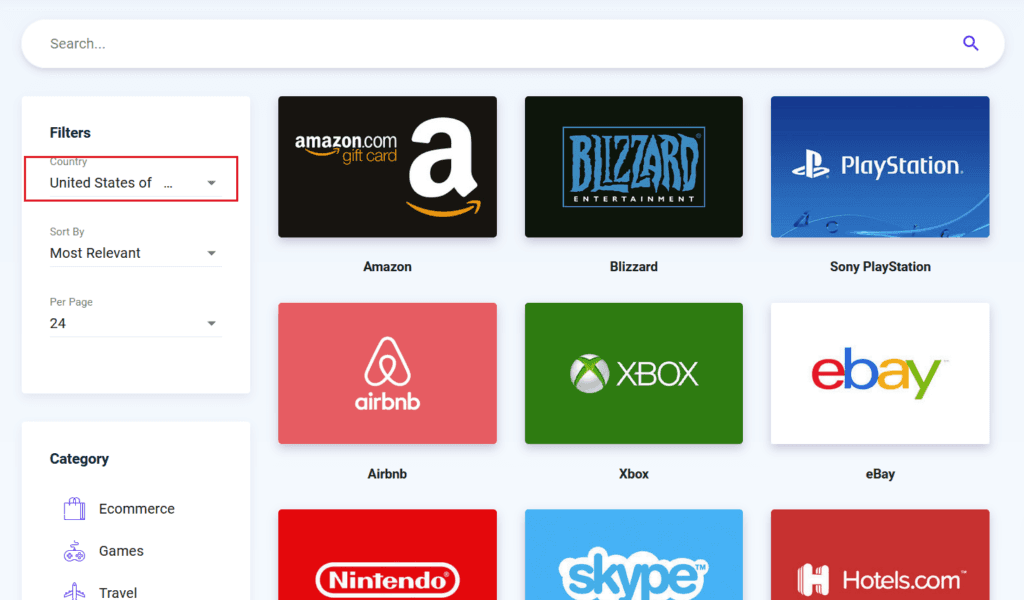Filter by the Games category label
Viewport: 1024px width, 600px height.
click(x=121, y=551)
